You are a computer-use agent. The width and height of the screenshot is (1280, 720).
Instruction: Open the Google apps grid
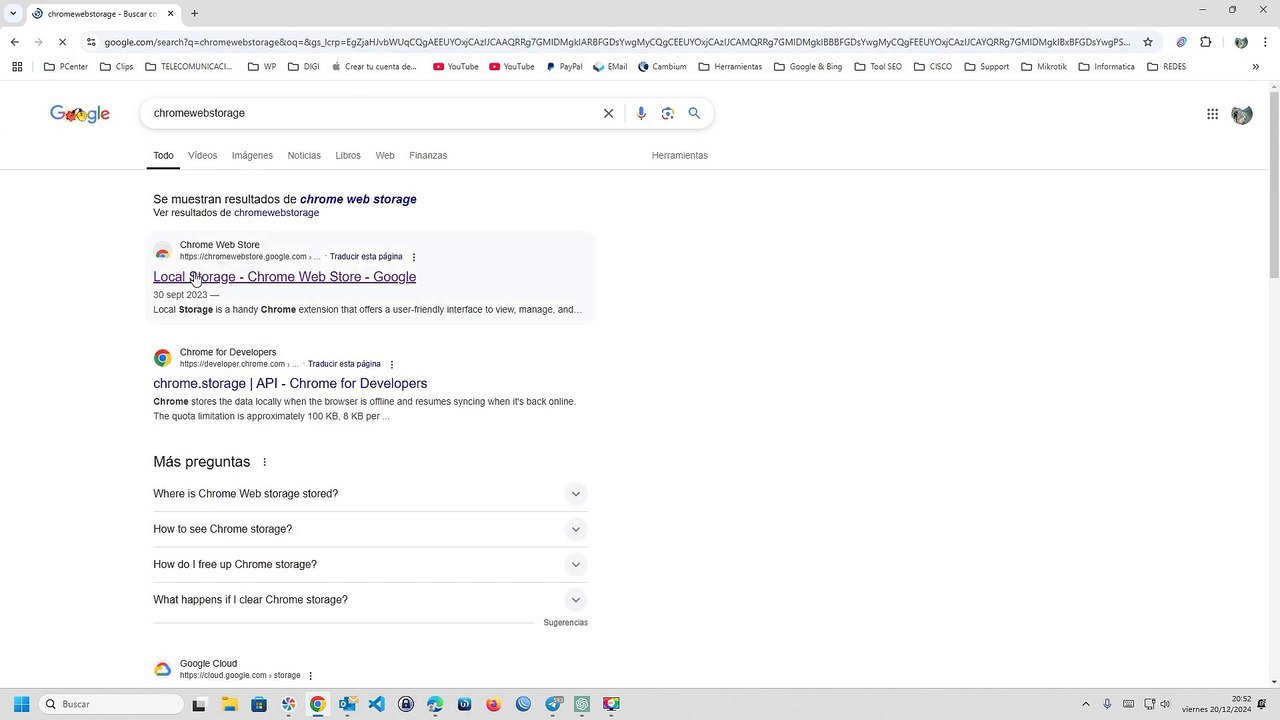click(1212, 114)
